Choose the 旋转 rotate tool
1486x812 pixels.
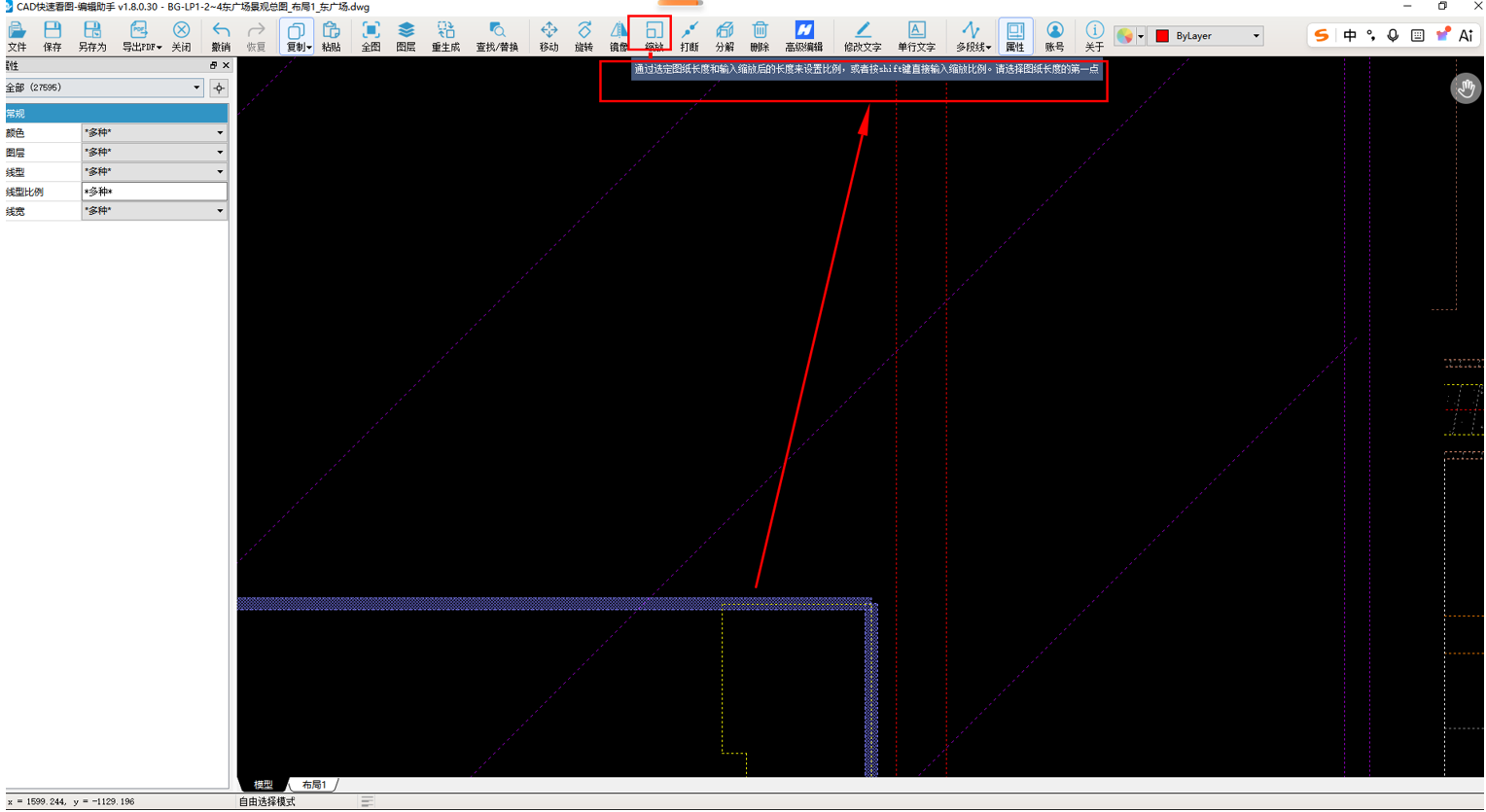pos(584,36)
